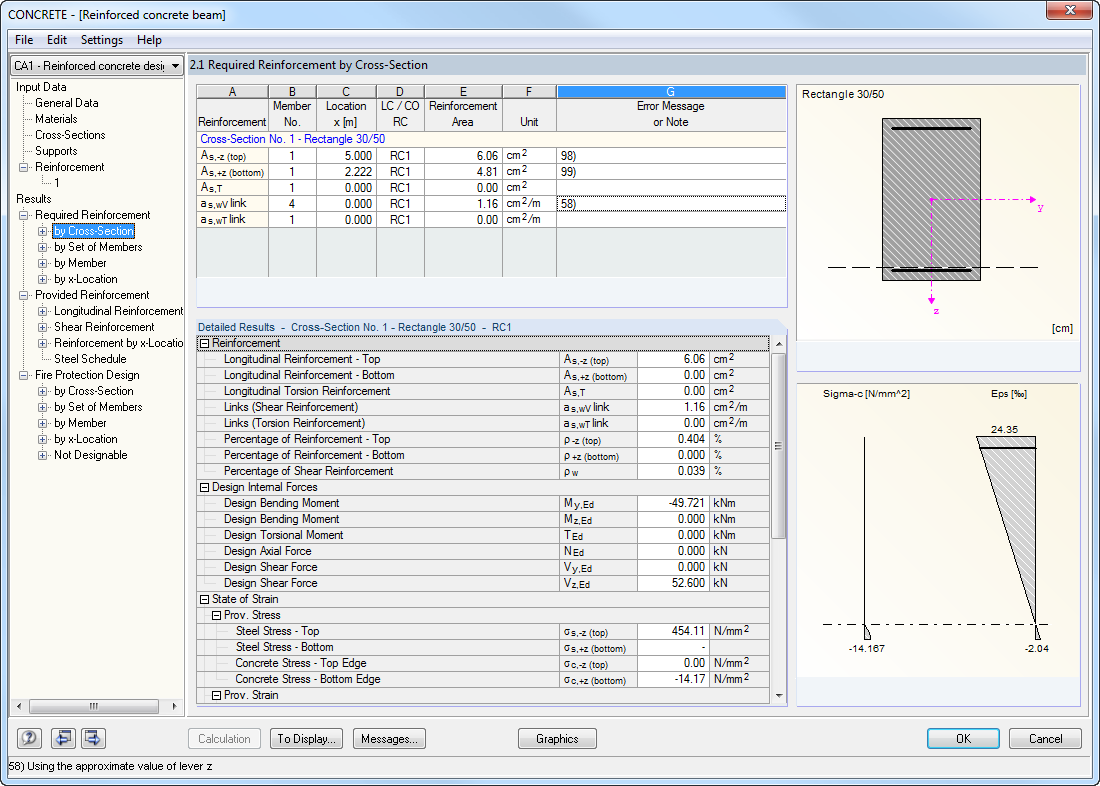Screen dimensions: 1100x786
Task: Open the Edit menu
Action: (57, 40)
